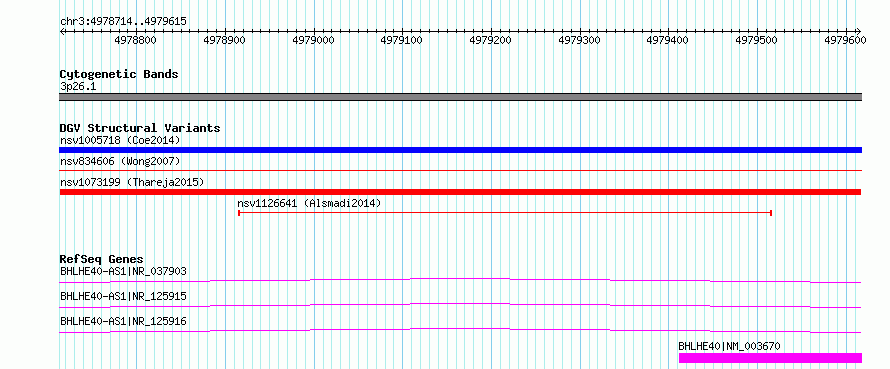Click the thick red nsv1073199 variant bar
The width and height of the screenshot is (890, 369).
click(x=460, y=192)
